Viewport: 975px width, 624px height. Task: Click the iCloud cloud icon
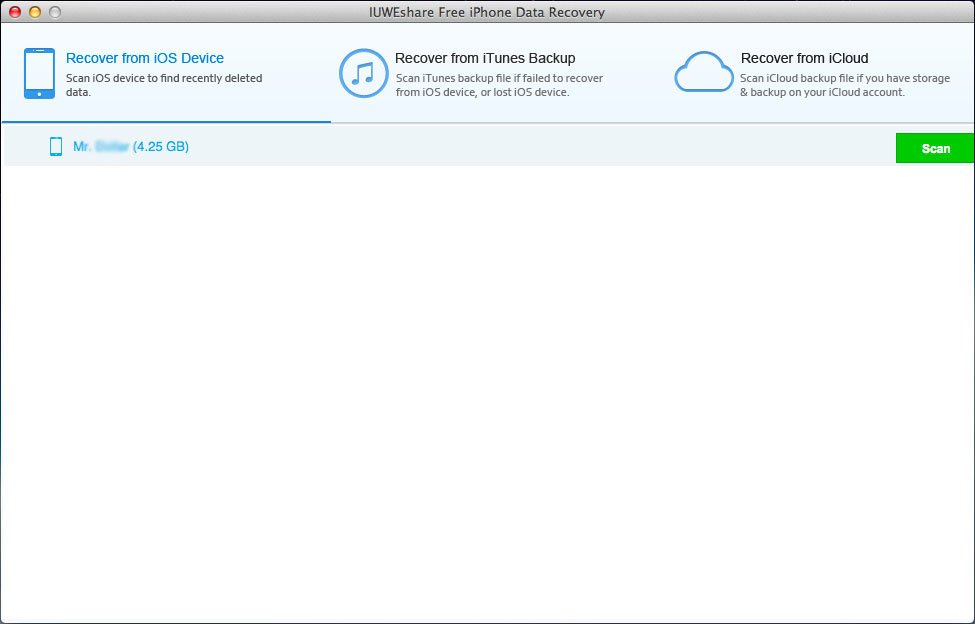[704, 72]
